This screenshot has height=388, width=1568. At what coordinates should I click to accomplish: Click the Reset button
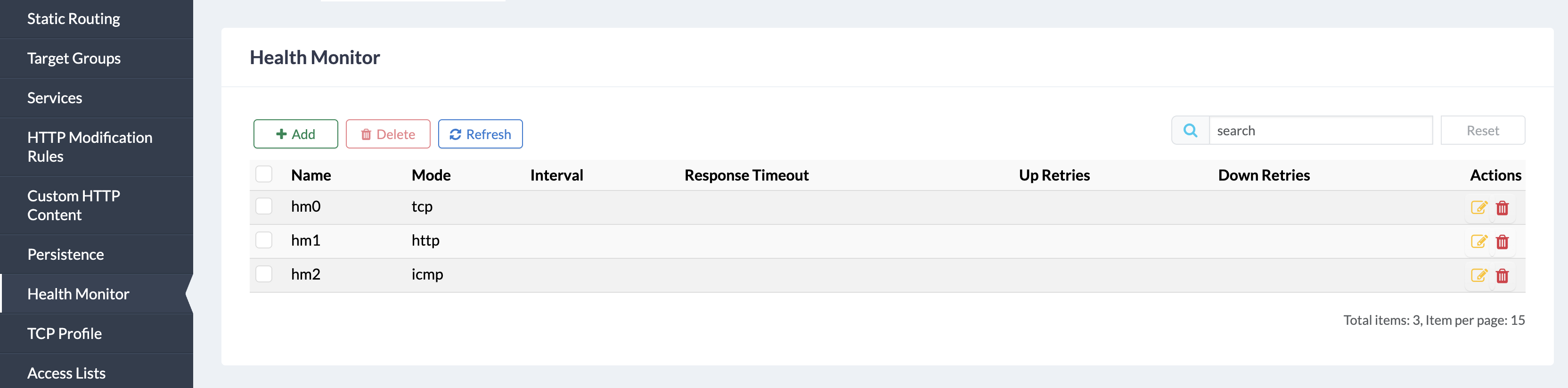click(1482, 131)
